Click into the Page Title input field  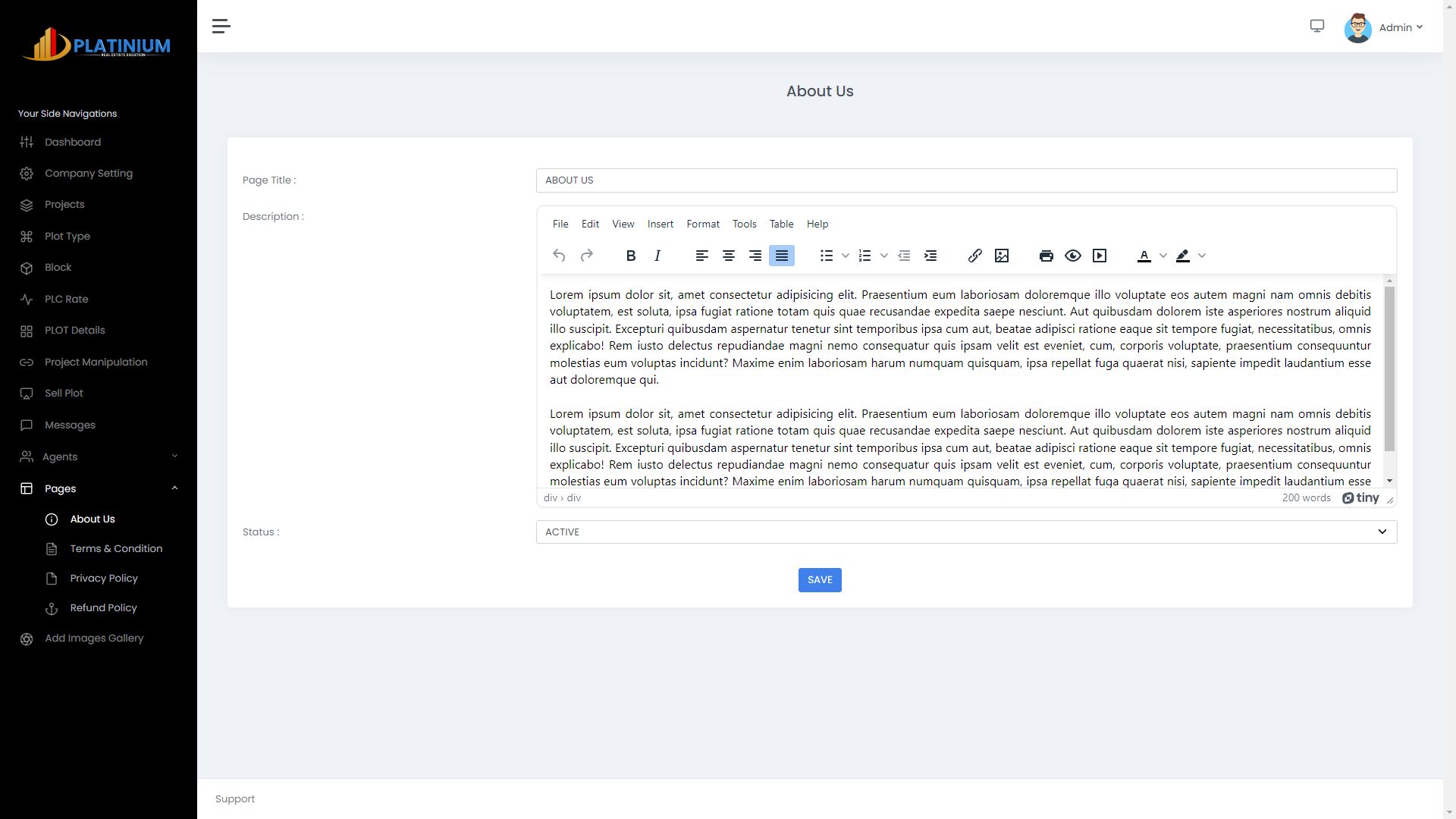click(966, 180)
